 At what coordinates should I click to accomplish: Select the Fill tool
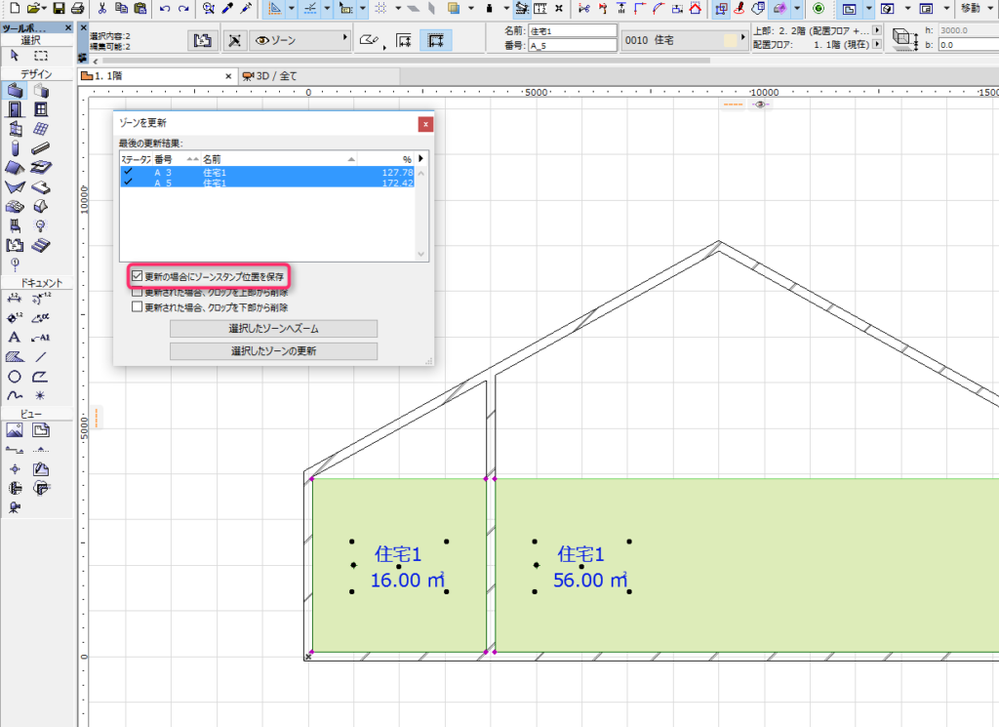point(15,357)
